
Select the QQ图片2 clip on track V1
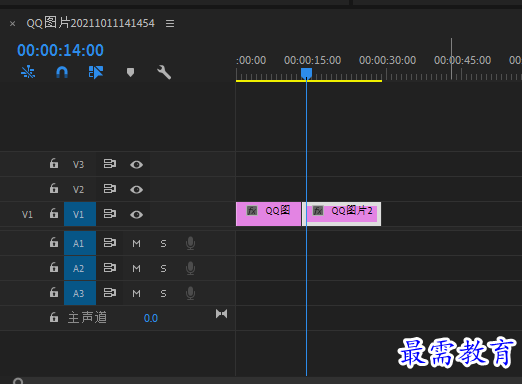342,214
